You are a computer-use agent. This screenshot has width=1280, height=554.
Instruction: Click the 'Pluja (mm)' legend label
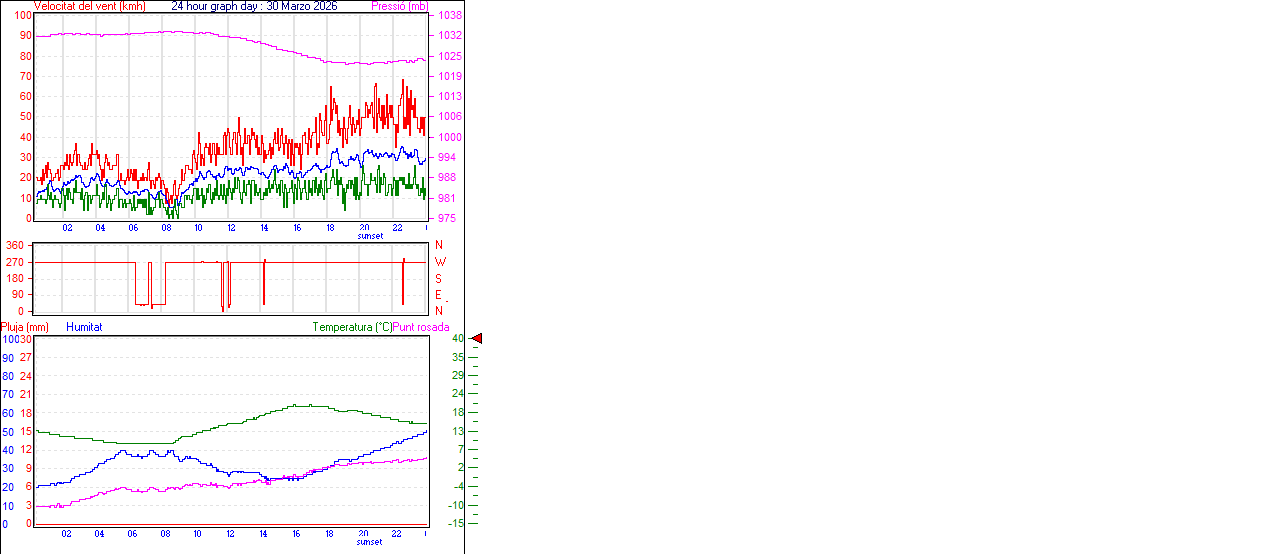tap(25, 327)
